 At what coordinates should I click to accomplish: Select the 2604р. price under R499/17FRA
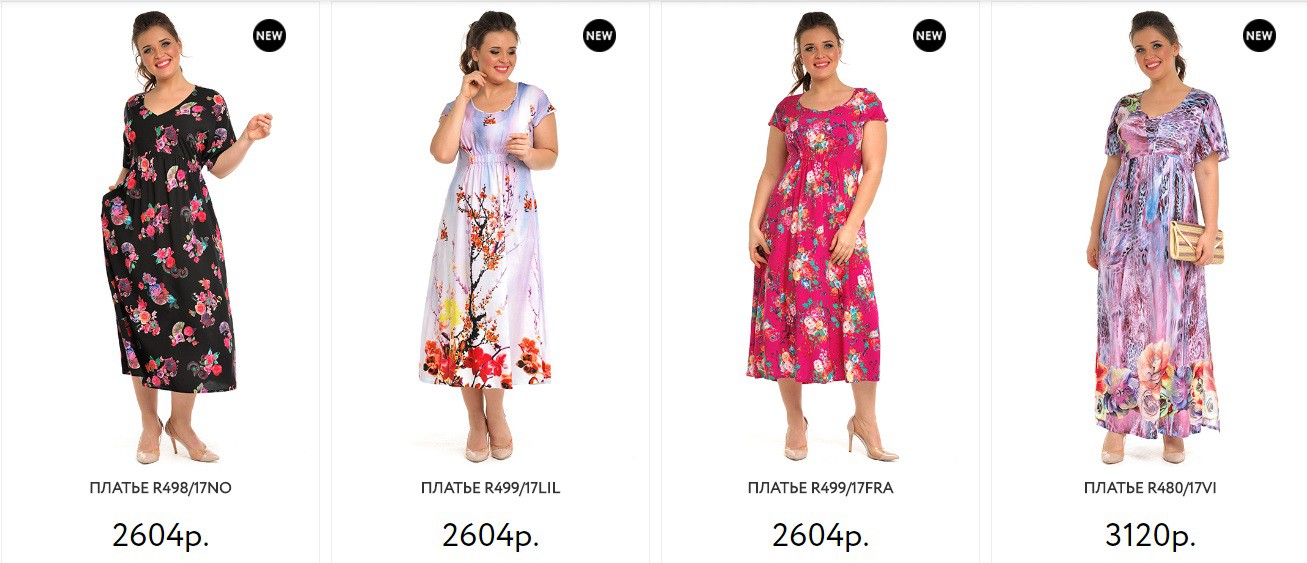[821, 535]
